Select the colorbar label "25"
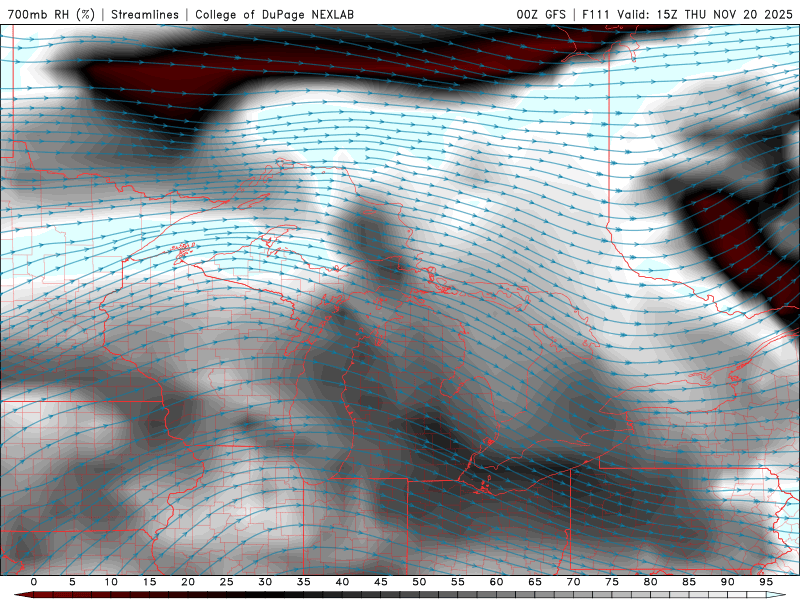This screenshot has height=600, width=800. click(226, 582)
